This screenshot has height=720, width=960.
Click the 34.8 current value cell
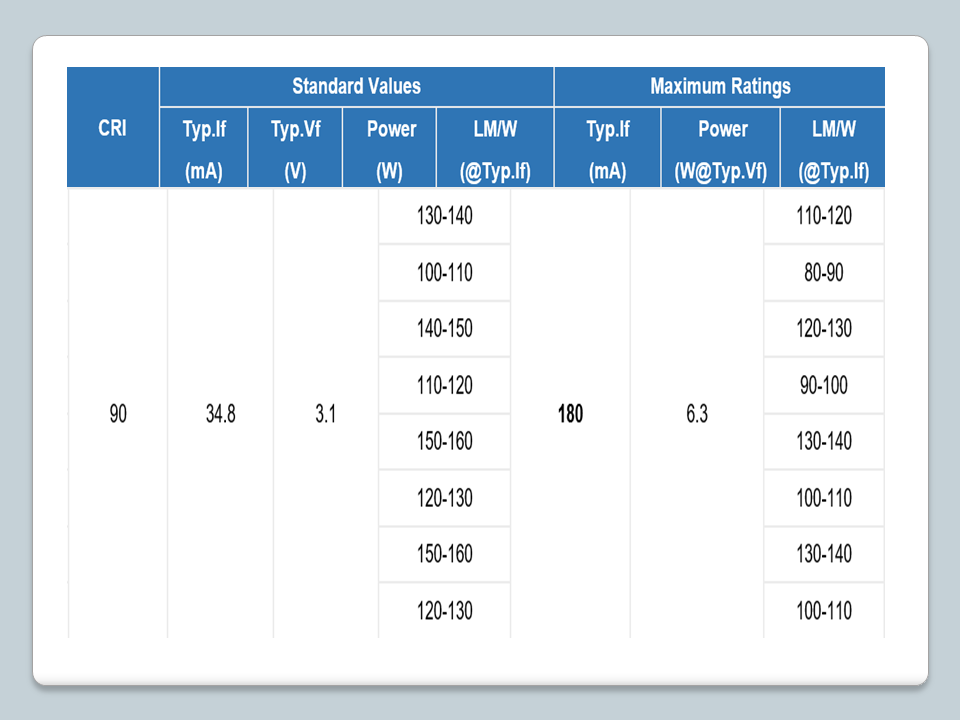pos(220,414)
